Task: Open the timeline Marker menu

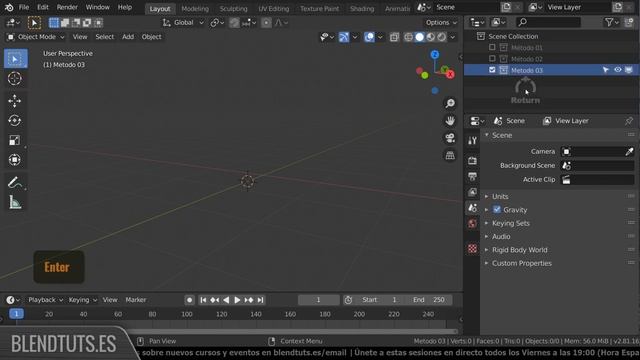Action: pos(136,300)
